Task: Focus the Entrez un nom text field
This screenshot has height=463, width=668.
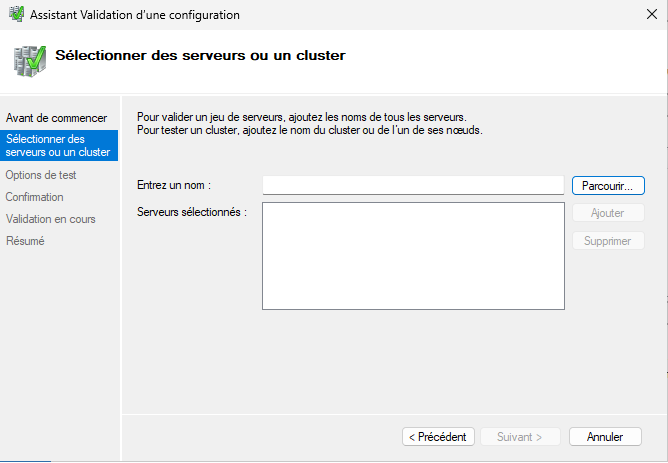Action: tap(413, 185)
